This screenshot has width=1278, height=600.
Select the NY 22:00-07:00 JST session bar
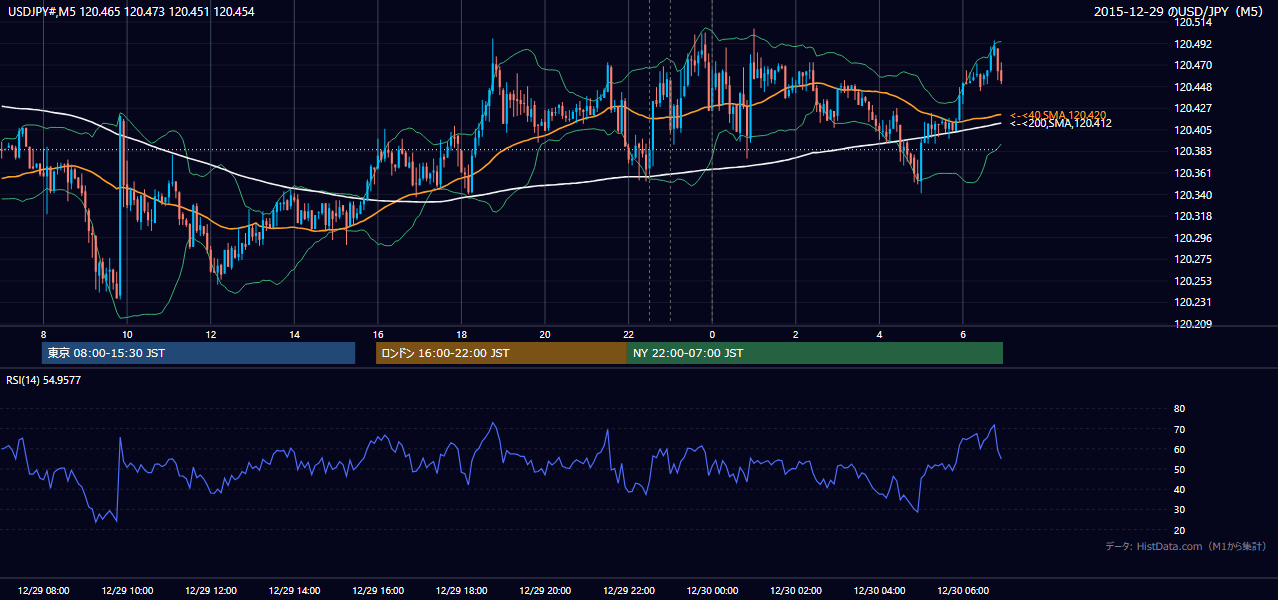click(x=815, y=353)
